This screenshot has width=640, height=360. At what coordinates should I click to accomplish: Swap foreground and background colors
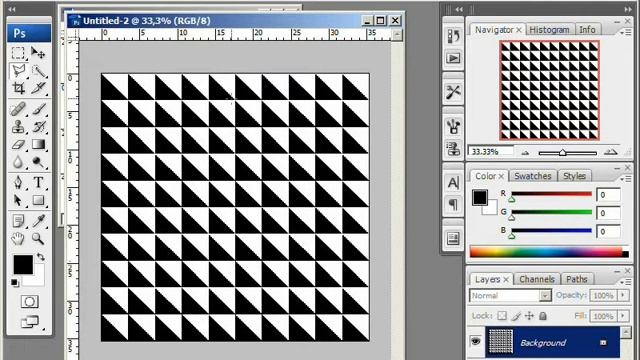click(x=40, y=257)
